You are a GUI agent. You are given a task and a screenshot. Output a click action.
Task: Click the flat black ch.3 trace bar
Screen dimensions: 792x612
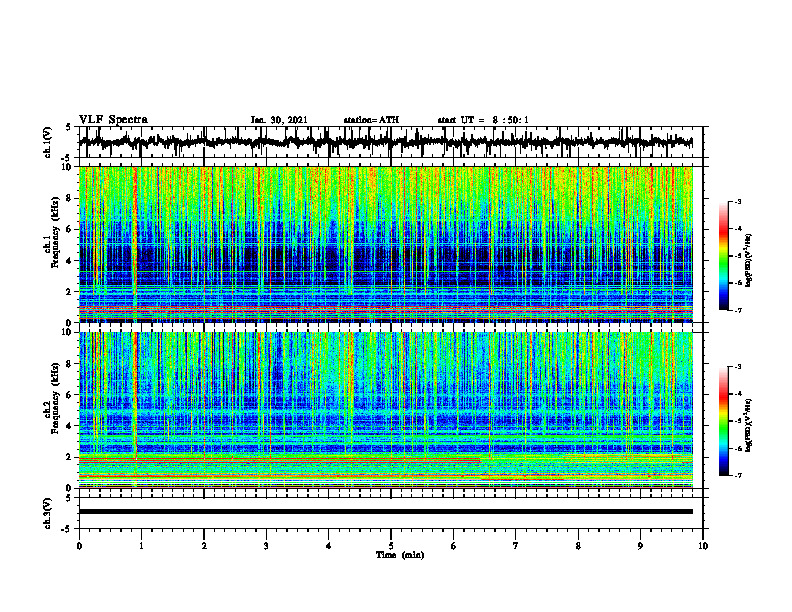click(385, 512)
